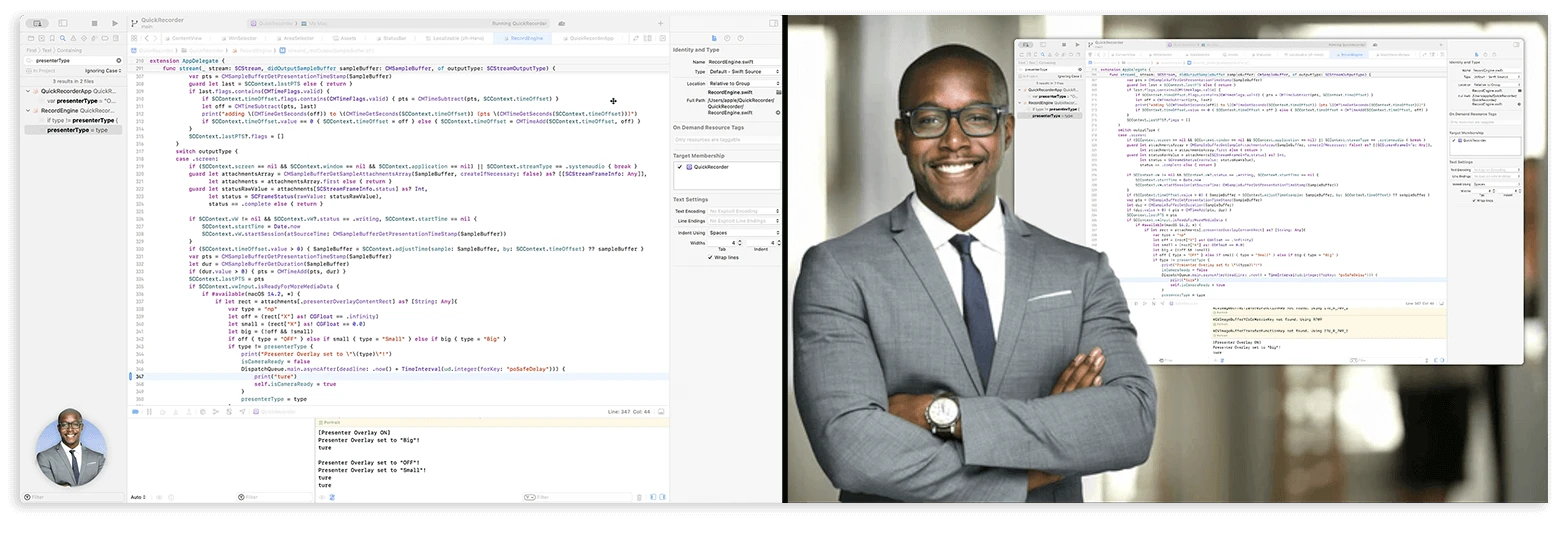Select the 'if type != presenterType' result
This screenshot has width=1568, height=538.
(x=80, y=120)
